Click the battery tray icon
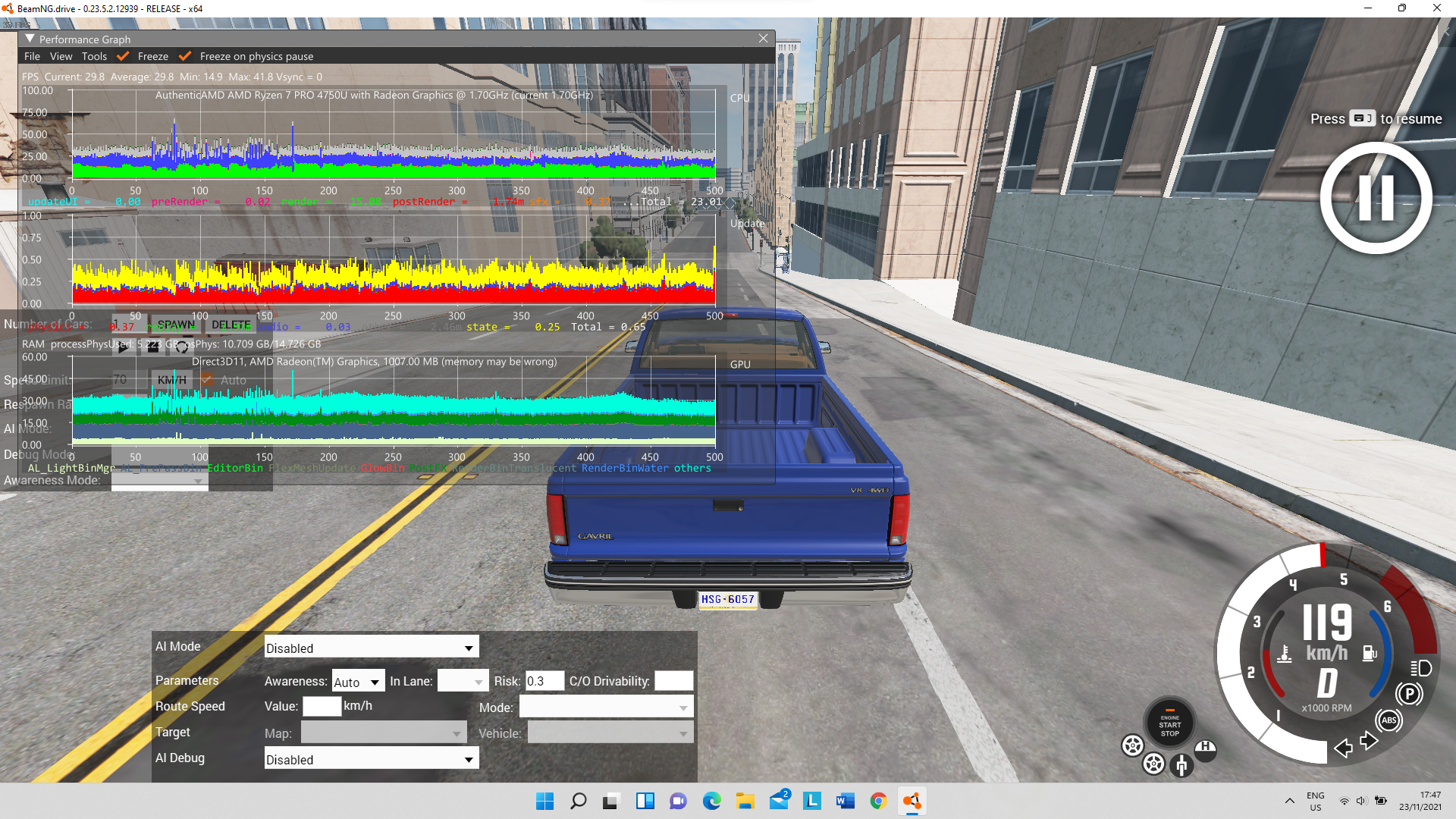The image size is (1456, 819). coord(1381,801)
